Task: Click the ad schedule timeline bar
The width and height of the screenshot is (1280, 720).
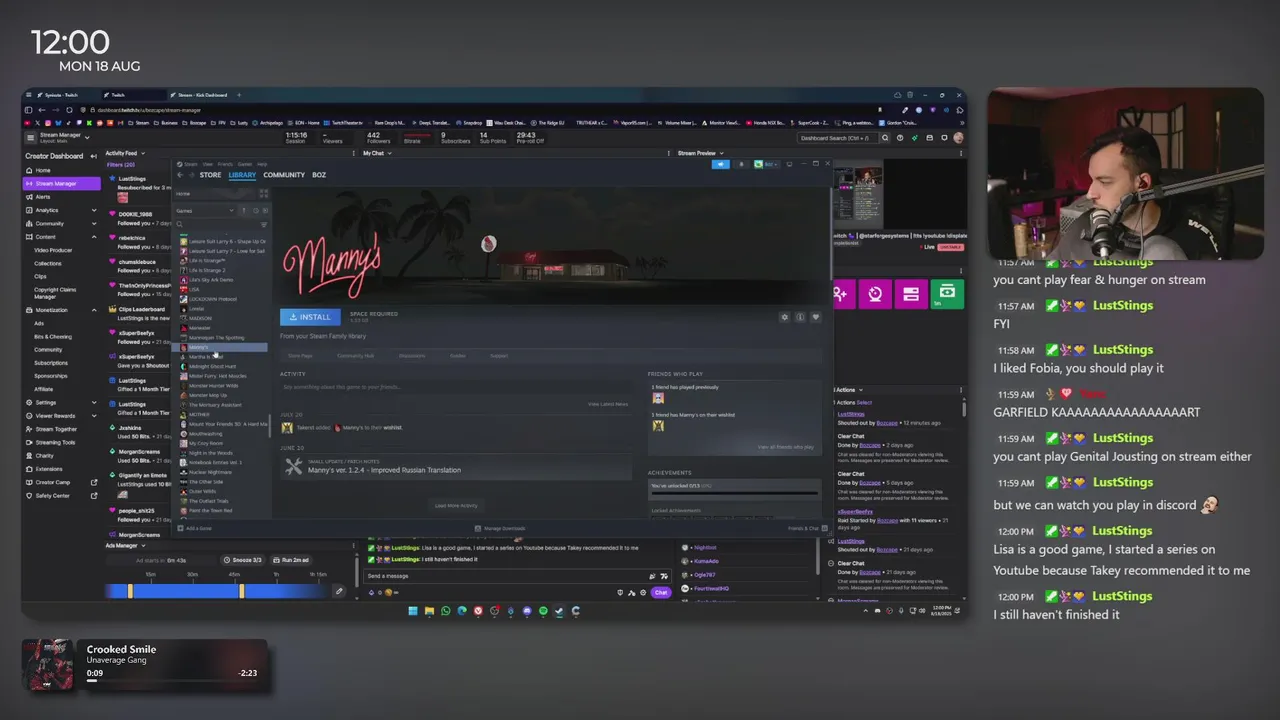Action: point(217,591)
